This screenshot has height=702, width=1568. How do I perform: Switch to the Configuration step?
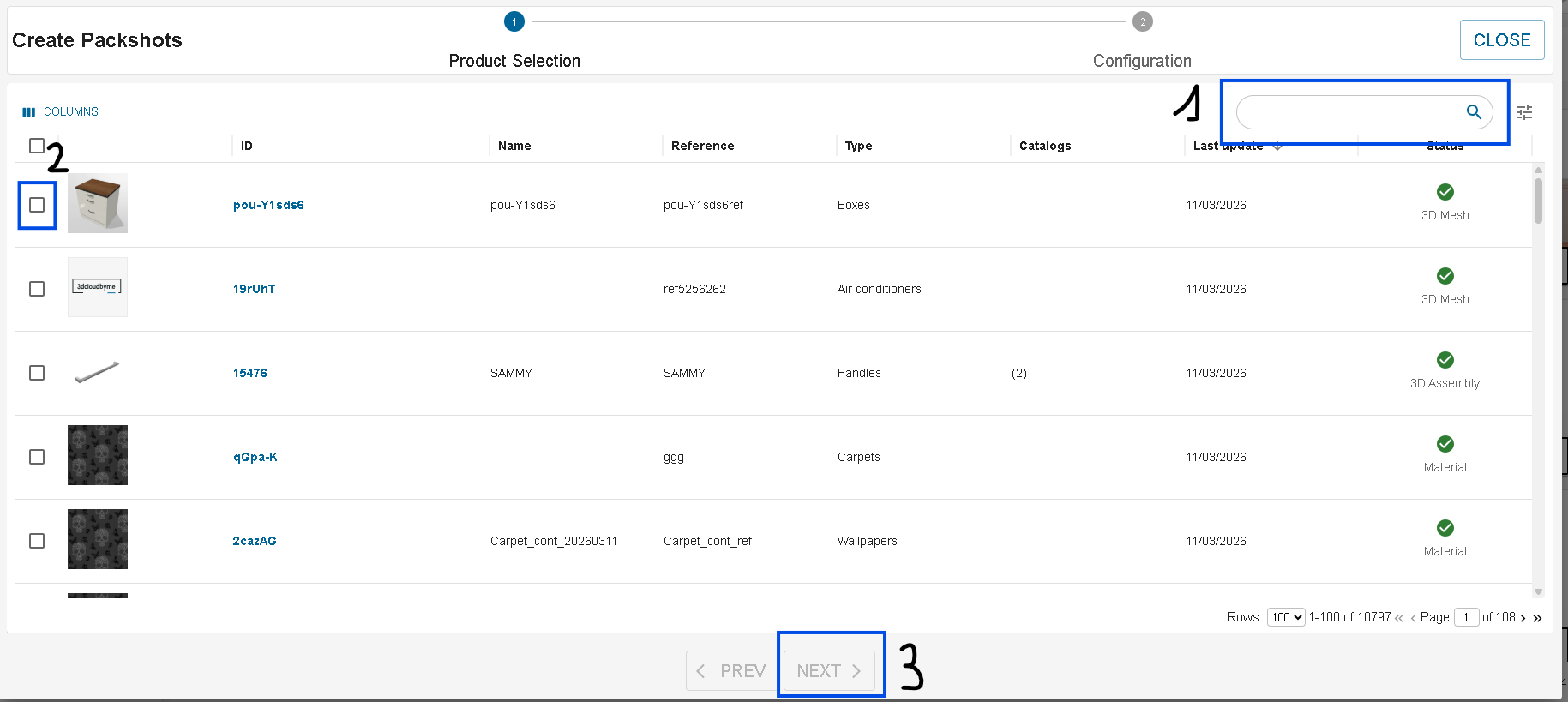pyautogui.click(x=1142, y=22)
